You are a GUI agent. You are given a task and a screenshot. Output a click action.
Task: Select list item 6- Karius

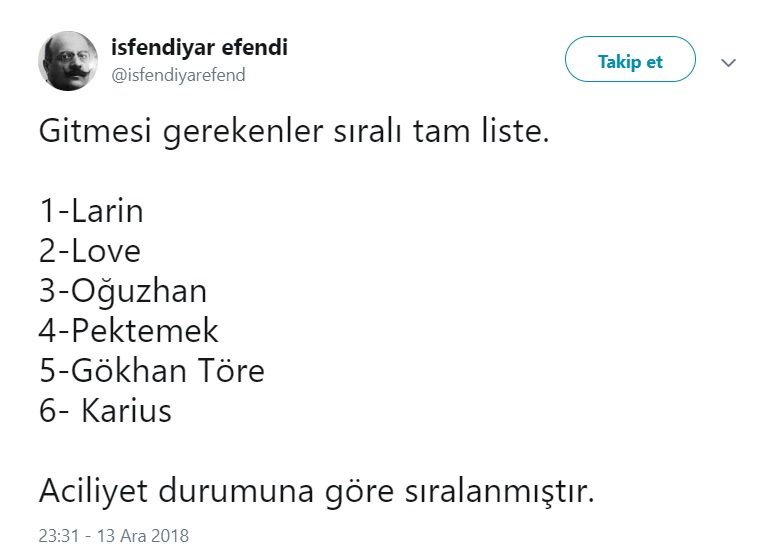[105, 410]
